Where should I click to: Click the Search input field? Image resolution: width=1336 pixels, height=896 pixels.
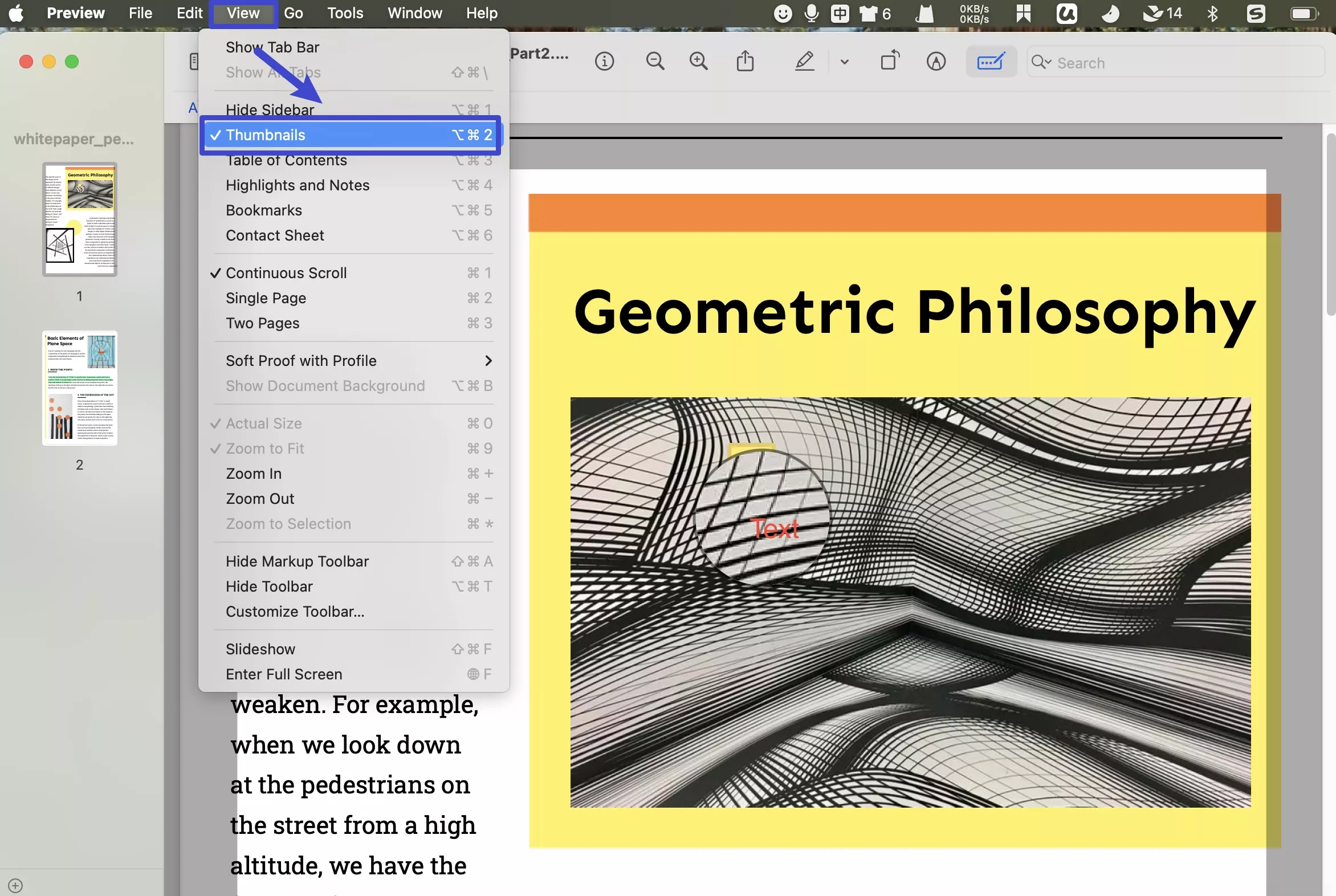pyautogui.click(x=1177, y=62)
